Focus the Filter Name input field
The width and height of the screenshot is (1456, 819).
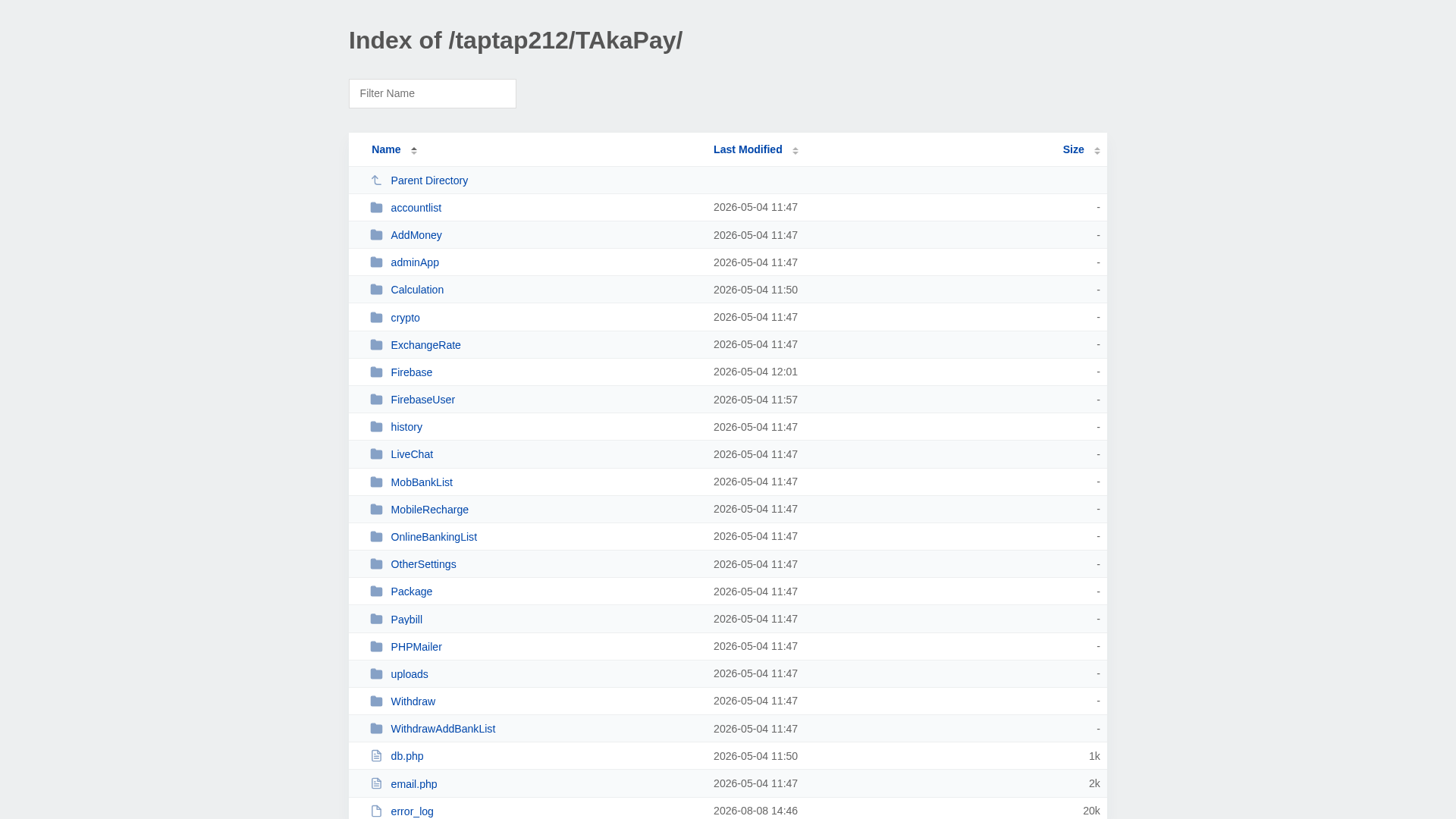coord(432,93)
